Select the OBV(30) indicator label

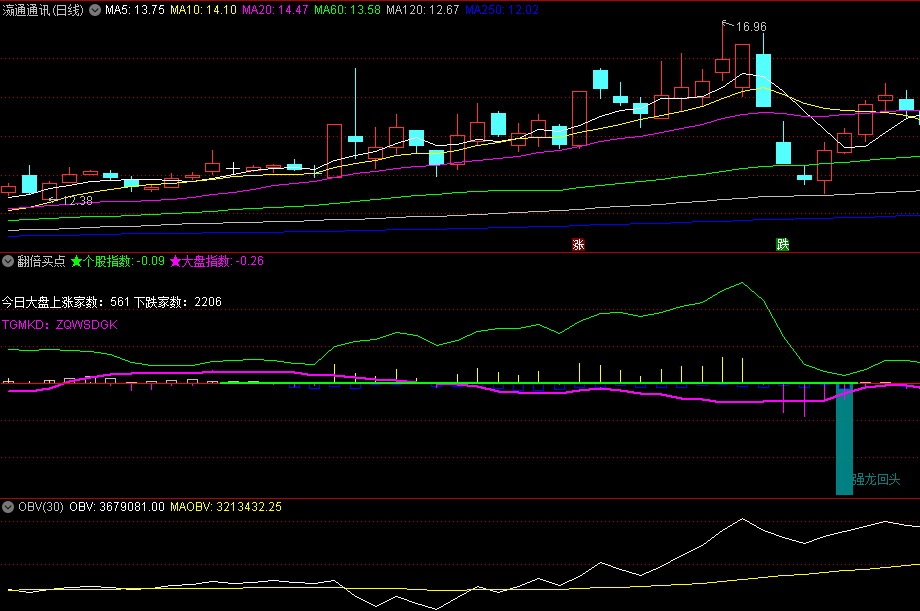(x=40, y=507)
